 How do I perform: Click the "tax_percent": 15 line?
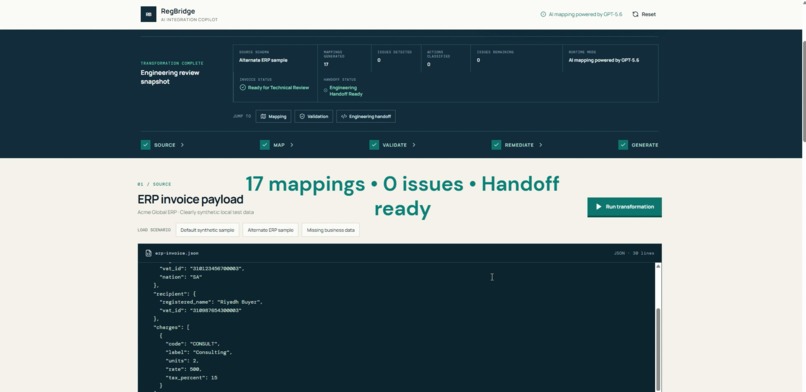pos(191,378)
